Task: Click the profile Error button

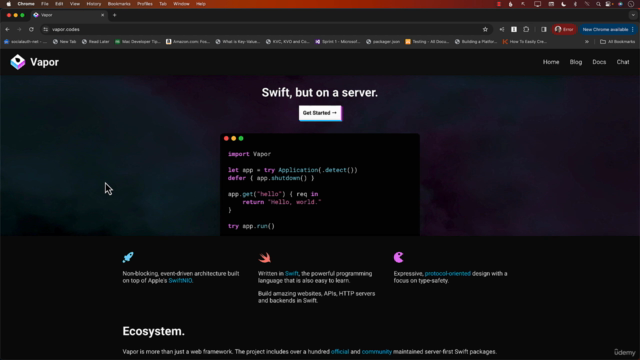Action: point(564,29)
